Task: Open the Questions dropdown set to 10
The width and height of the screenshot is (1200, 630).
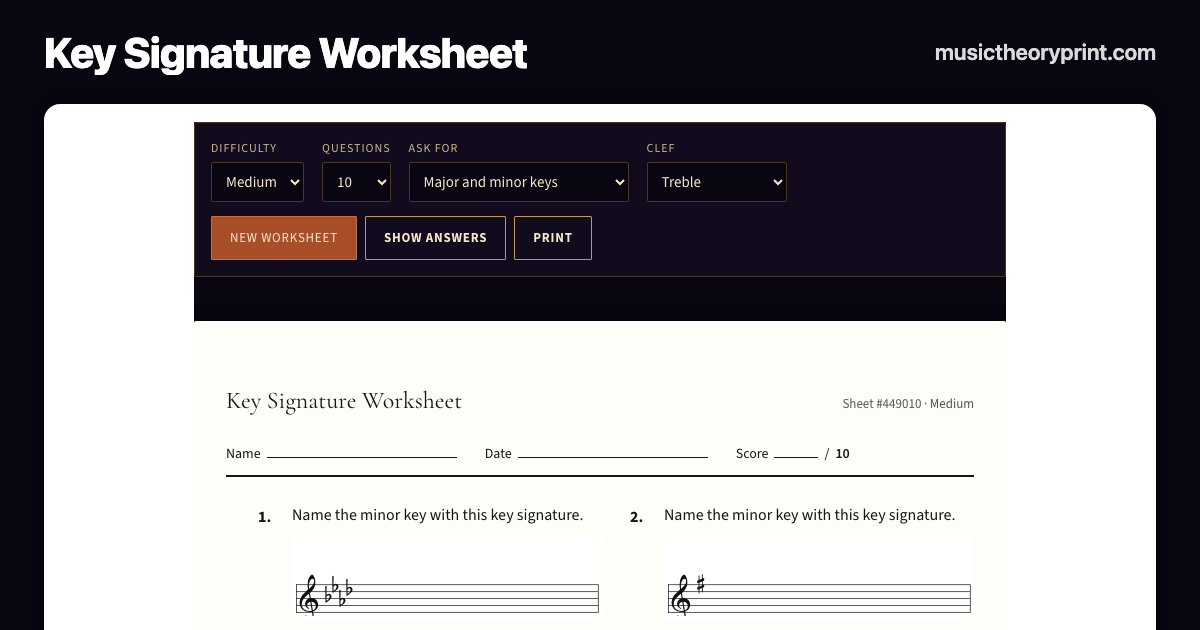Action: point(356,182)
